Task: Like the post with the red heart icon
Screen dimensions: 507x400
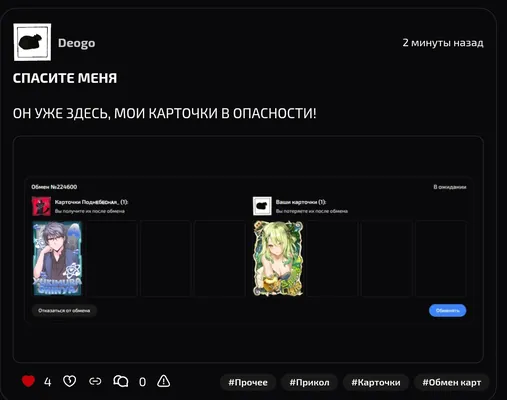Action: click(28, 381)
